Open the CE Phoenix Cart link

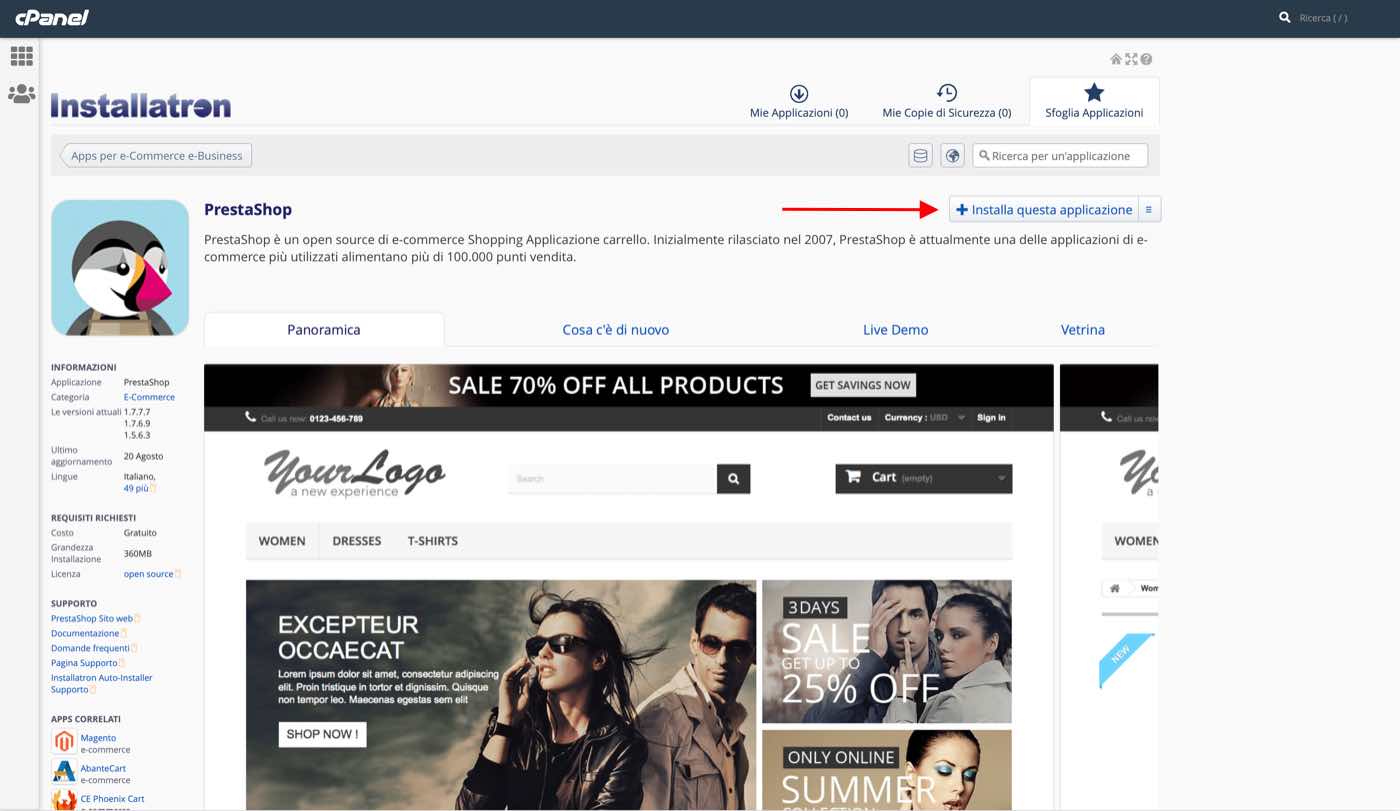[112, 799]
